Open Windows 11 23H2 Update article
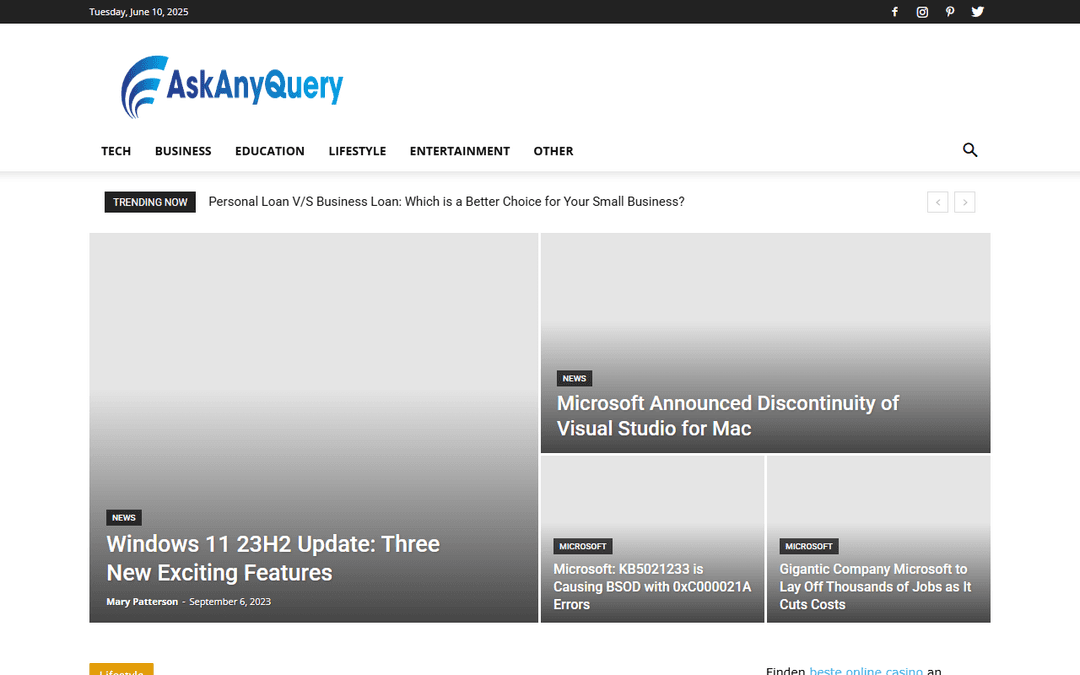Viewport: 1080px width, 675px height. coord(273,558)
